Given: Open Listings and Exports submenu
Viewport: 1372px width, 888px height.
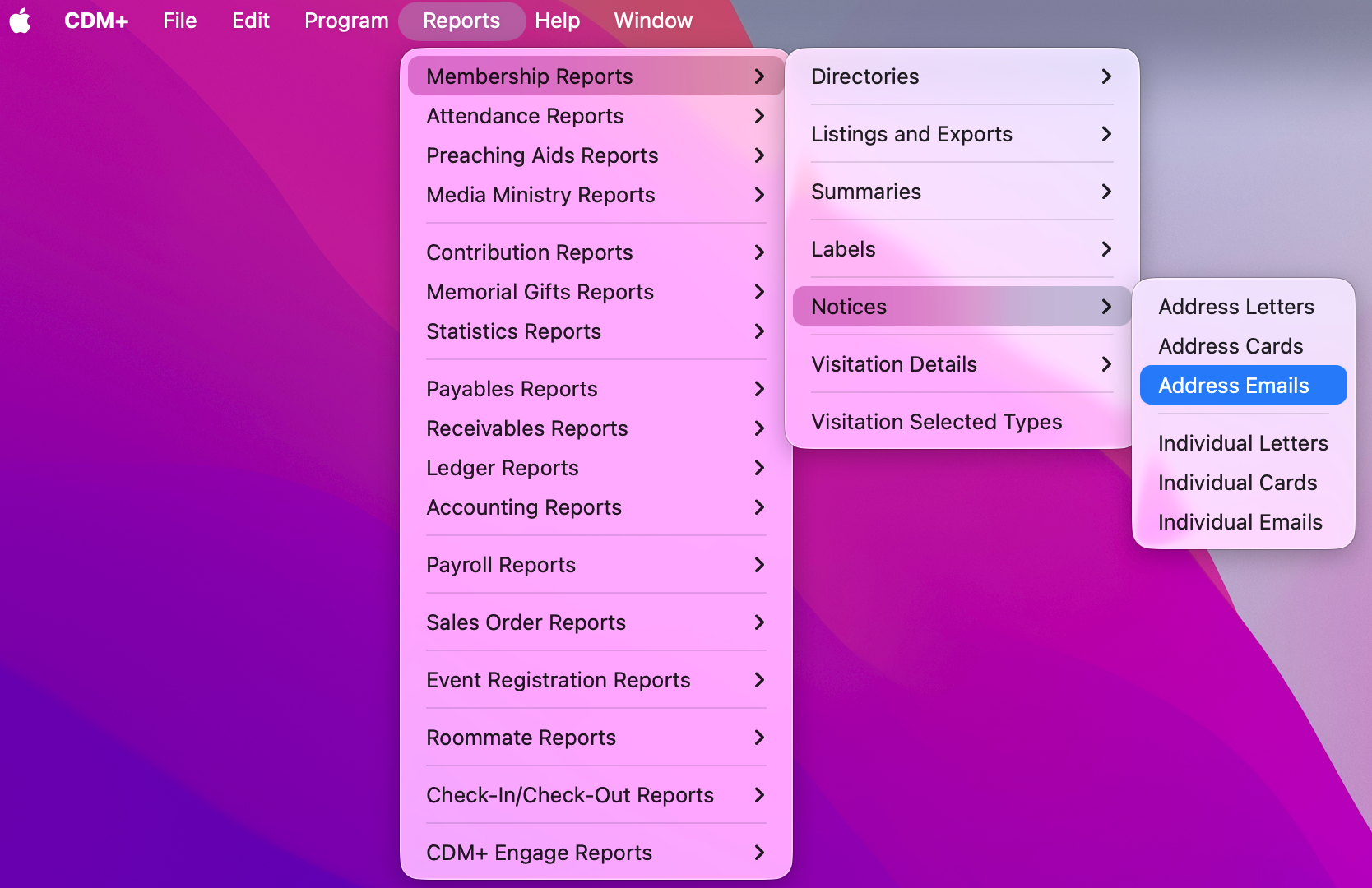Looking at the screenshot, I should tap(962, 134).
